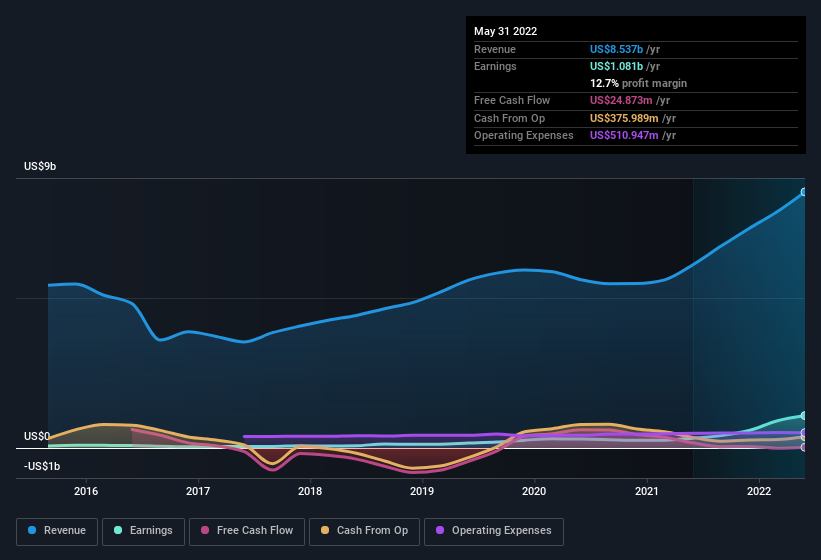The height and width of the screenshot is (560, 821).
Task: Click the 2022 x-axis label
Action: click(x=759, y=491)
